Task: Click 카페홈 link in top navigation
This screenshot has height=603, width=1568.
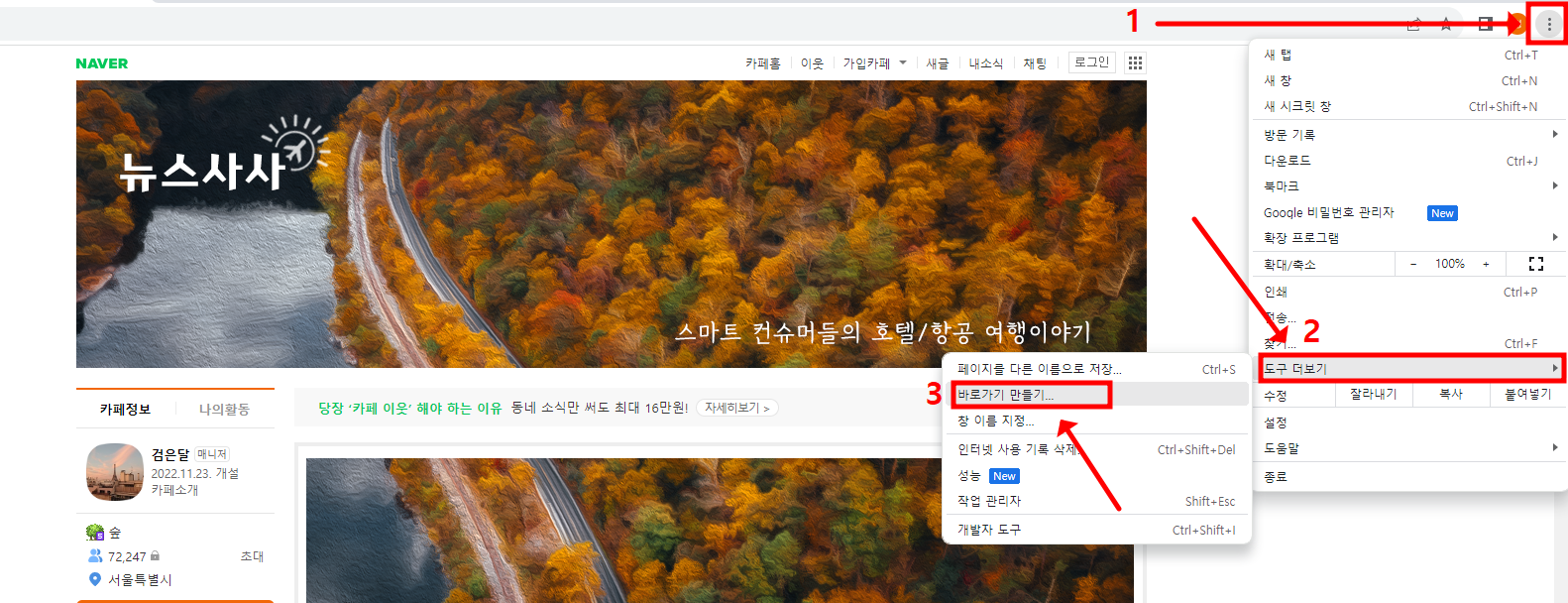Action: coord(763,62)
